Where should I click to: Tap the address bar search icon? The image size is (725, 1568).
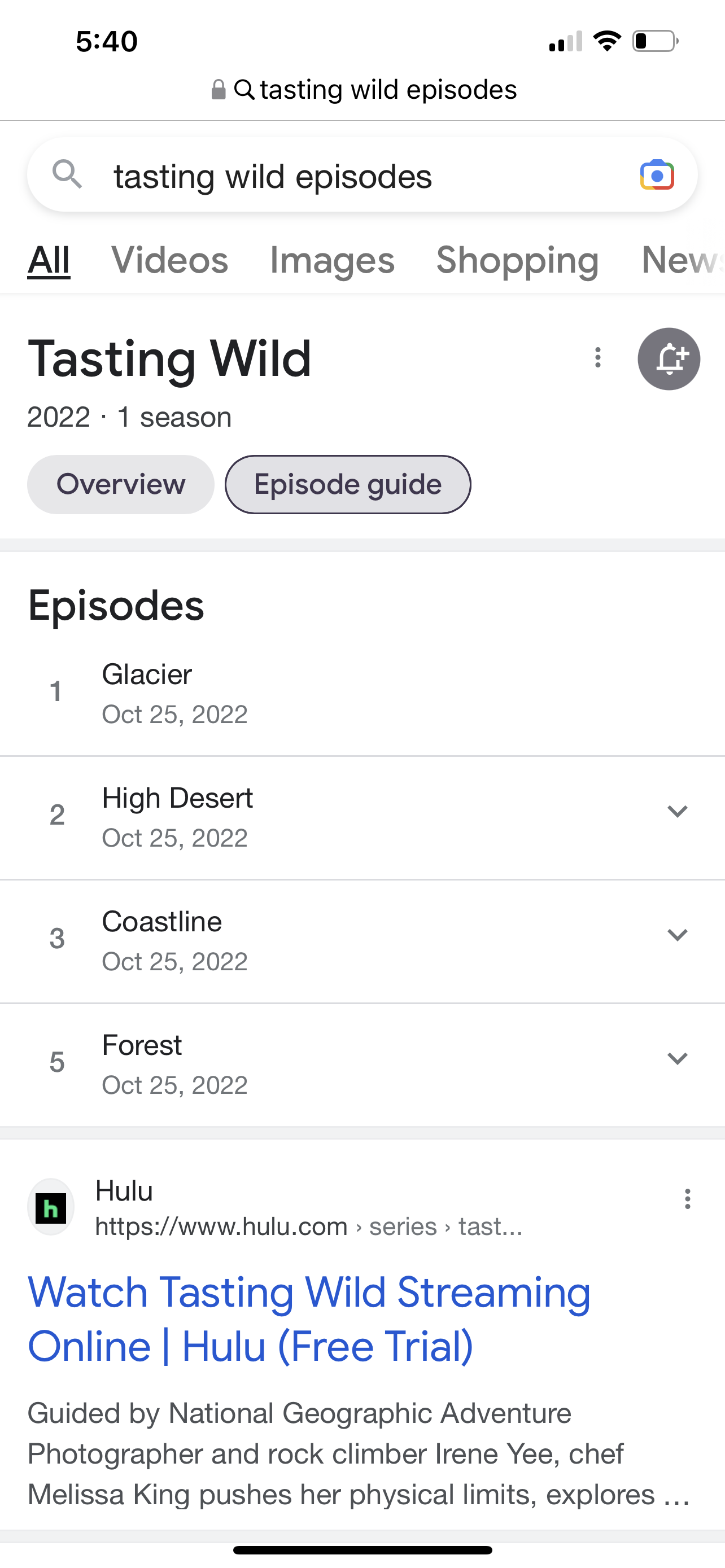click(244, 90)
